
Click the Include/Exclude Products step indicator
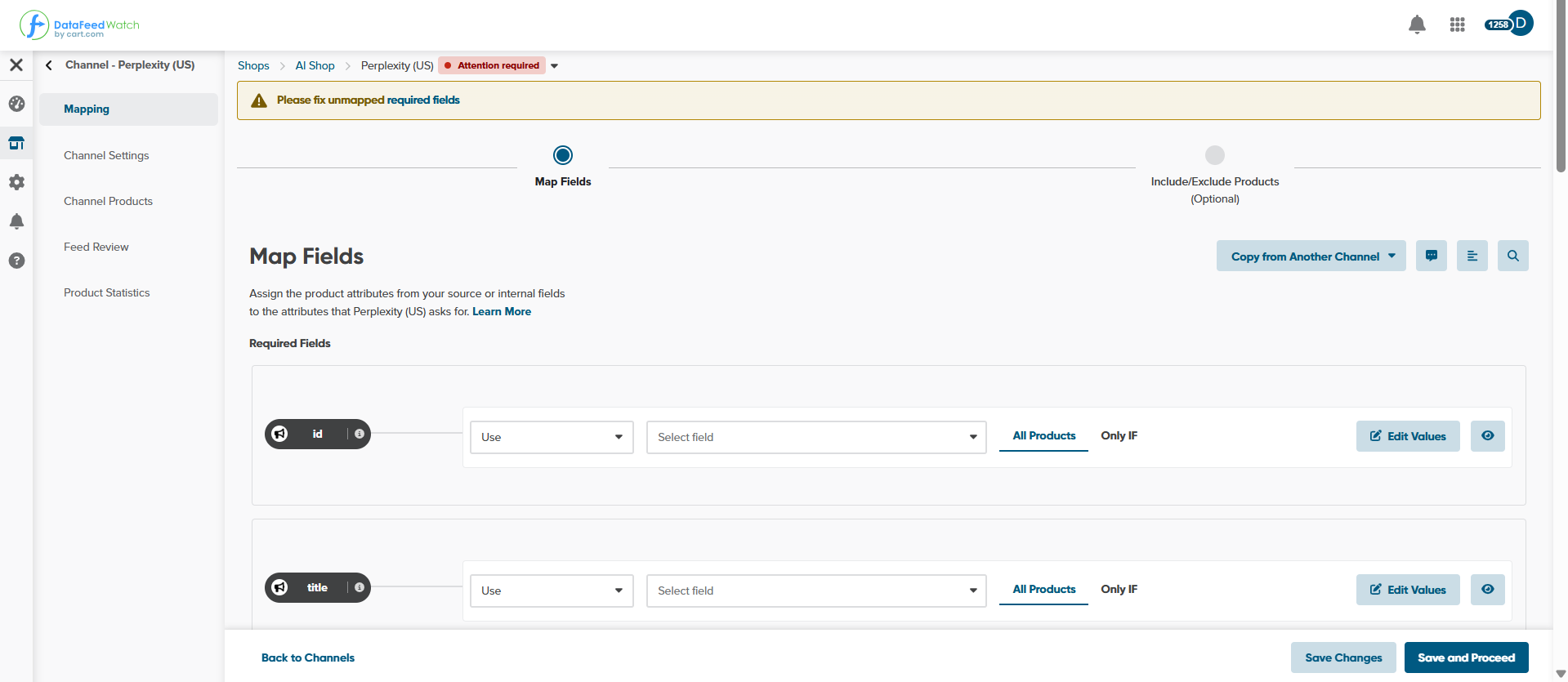(1215, 155)
